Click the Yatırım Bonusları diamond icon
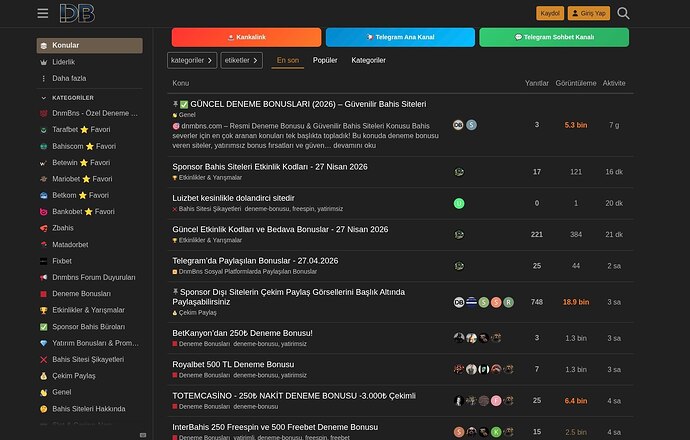The image size is (690, 440). pos(44,343)
